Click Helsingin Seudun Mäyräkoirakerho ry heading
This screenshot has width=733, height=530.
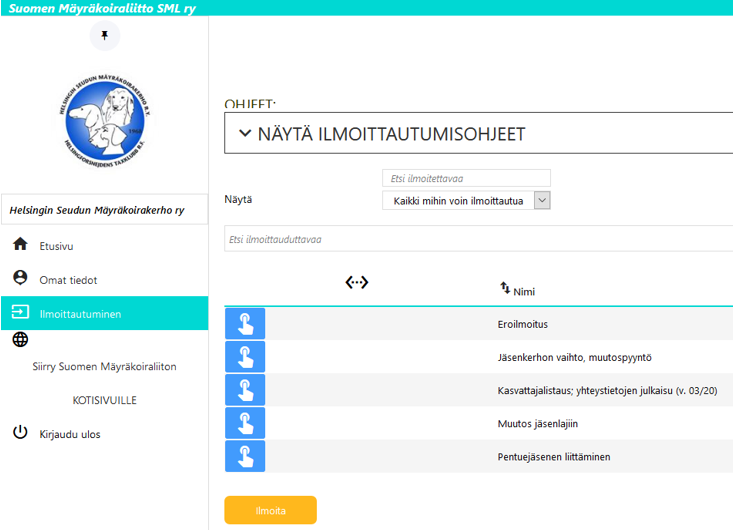click(97, 210)
